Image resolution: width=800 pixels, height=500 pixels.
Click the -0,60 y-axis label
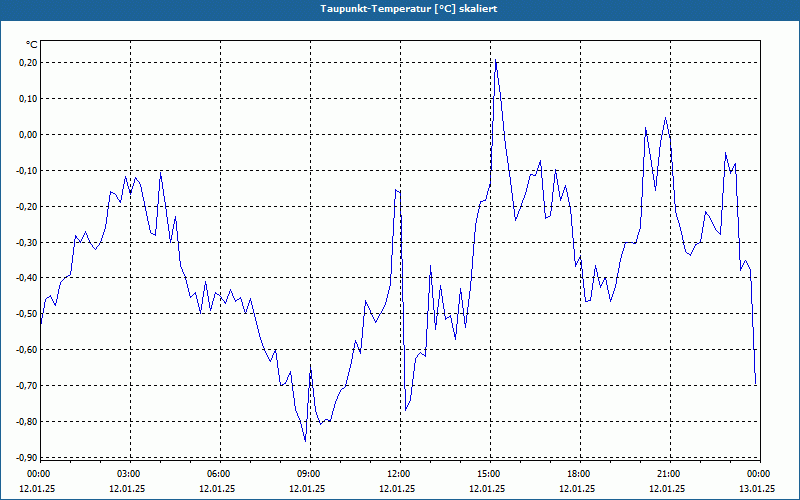(27, 350)
